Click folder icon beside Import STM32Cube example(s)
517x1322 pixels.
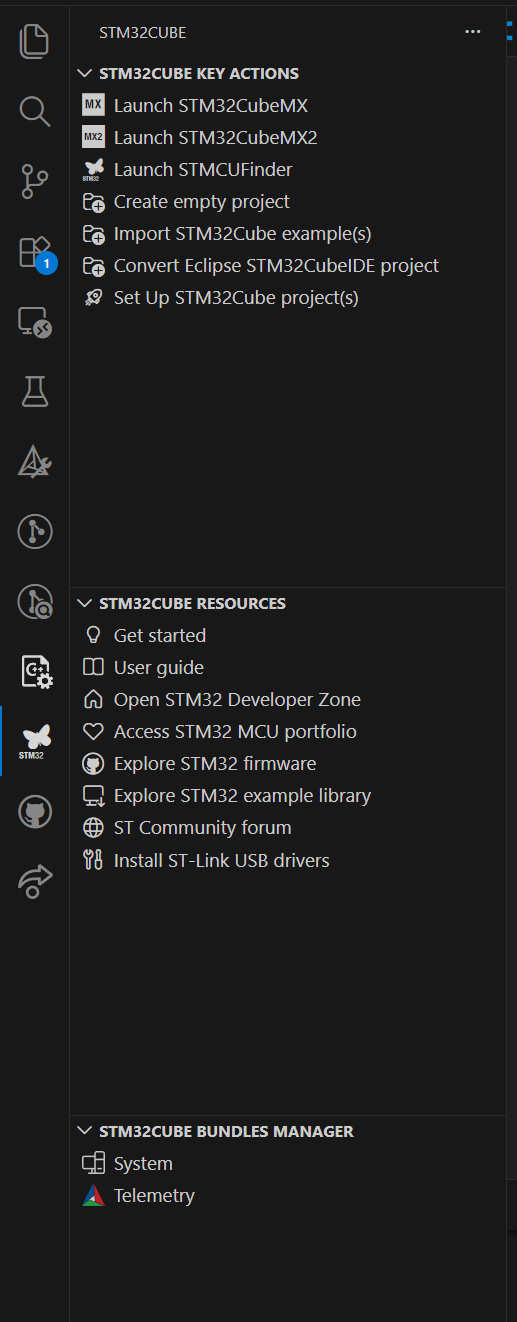tap(93, 234)
